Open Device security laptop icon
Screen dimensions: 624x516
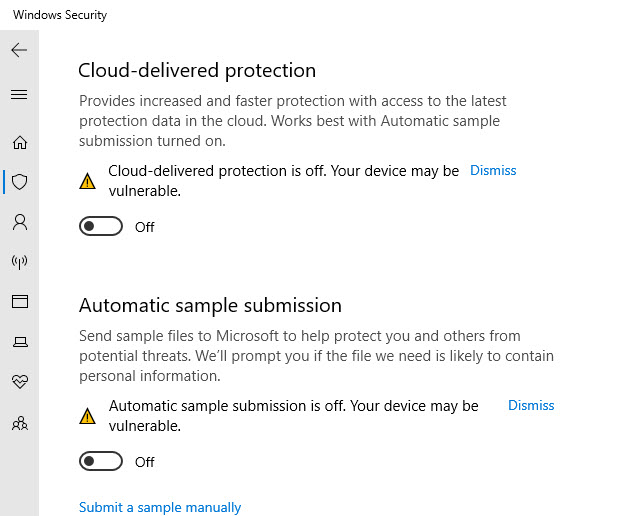(19, 342)
